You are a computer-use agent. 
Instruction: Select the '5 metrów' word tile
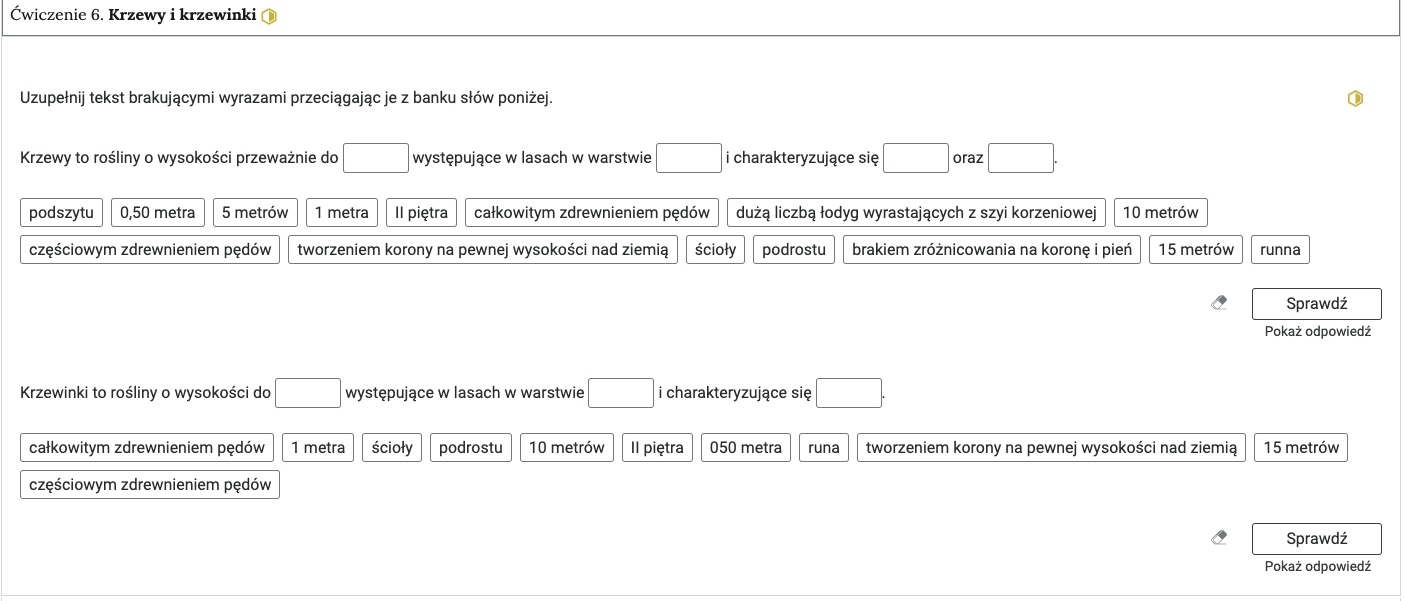pyautogui.click(x=255, y=212)
